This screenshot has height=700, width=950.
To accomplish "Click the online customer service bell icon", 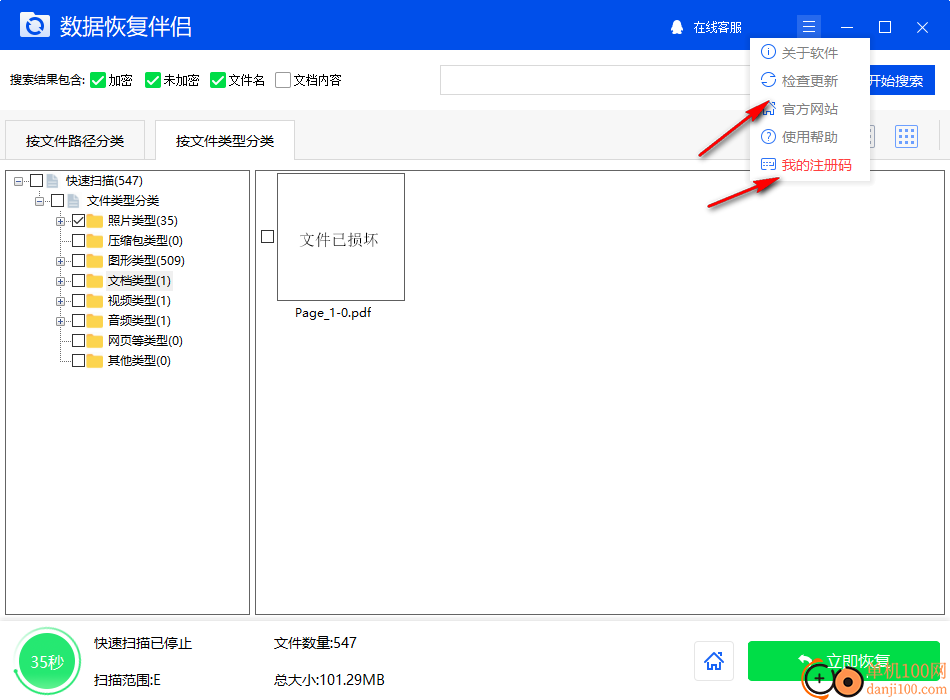I will pyautogui.click(x=677, y=27).
